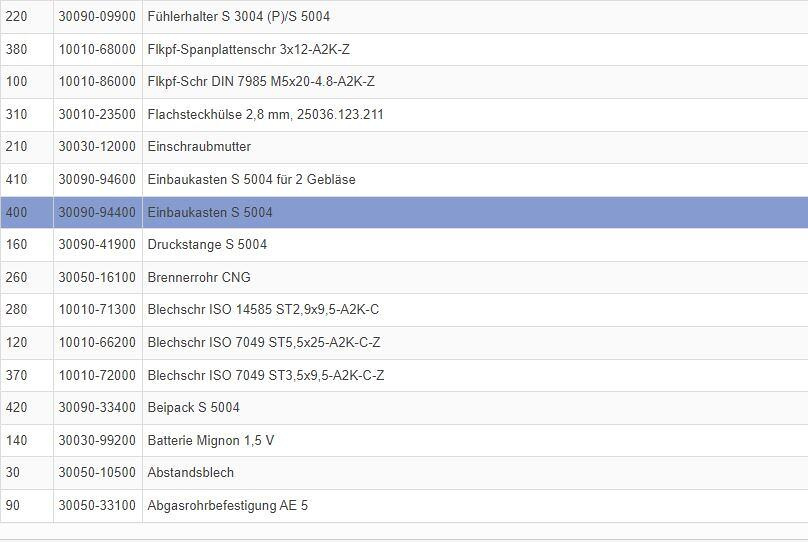808x542 pixels.
Task: Choose Blechschr ISO 7049 ST5,5x25-A2K-C-Z
Action: coord(263,342)
